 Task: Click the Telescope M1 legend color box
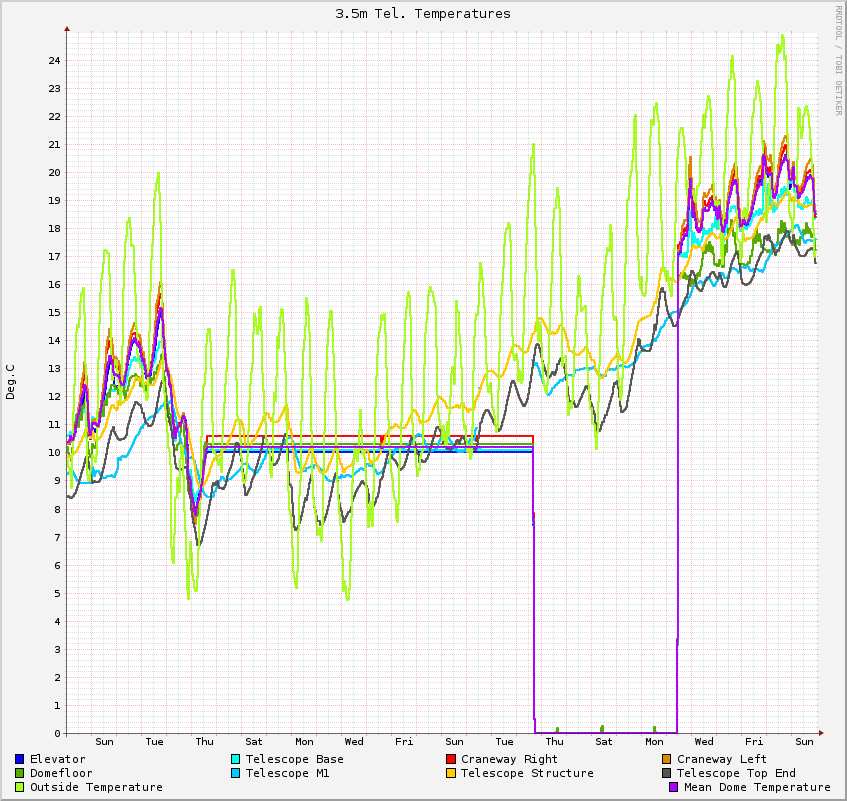click(236, 773)
